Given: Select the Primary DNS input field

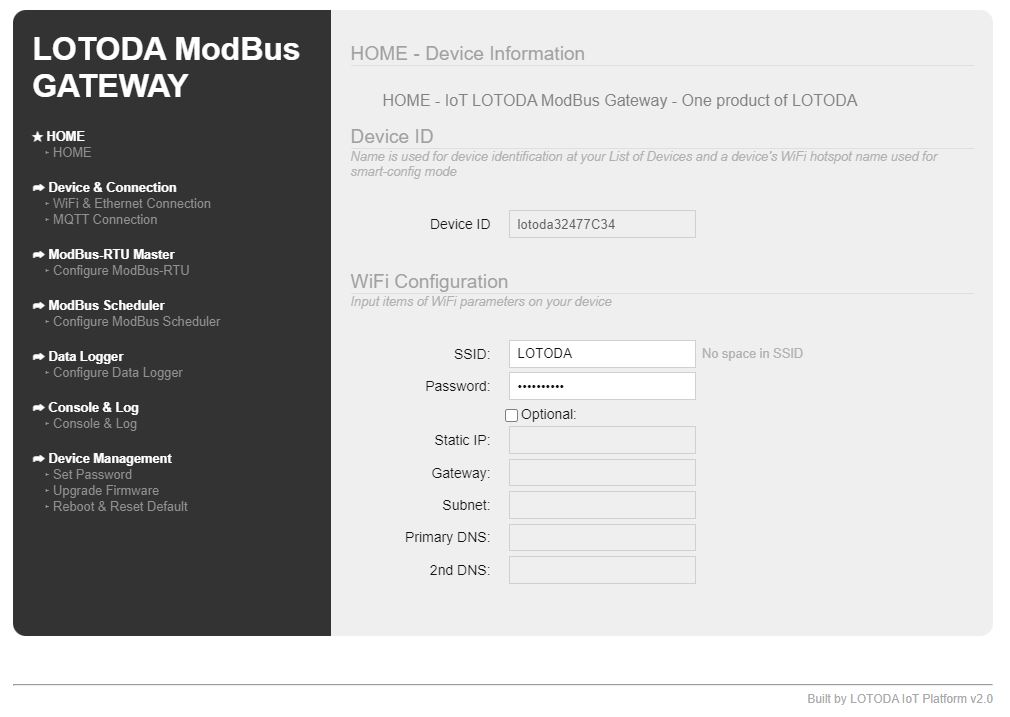Looking at the screenshot, I should [601, 538].
